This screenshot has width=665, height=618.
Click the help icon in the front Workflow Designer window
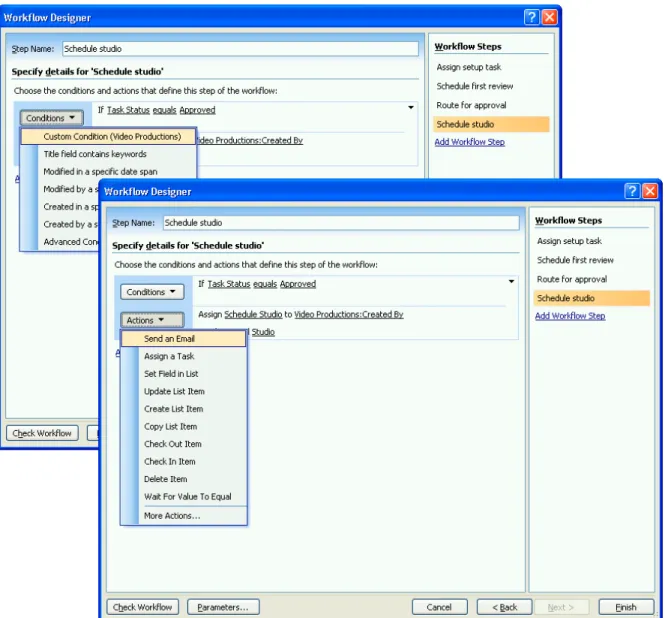[632, 191]
